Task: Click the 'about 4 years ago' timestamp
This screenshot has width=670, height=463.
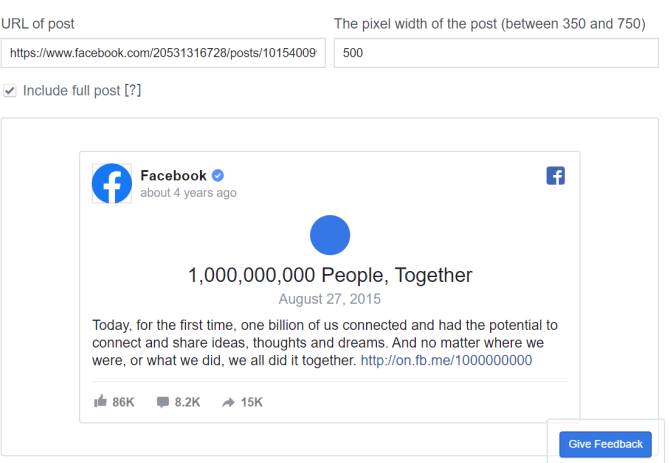Action: (x=188, y=193)
